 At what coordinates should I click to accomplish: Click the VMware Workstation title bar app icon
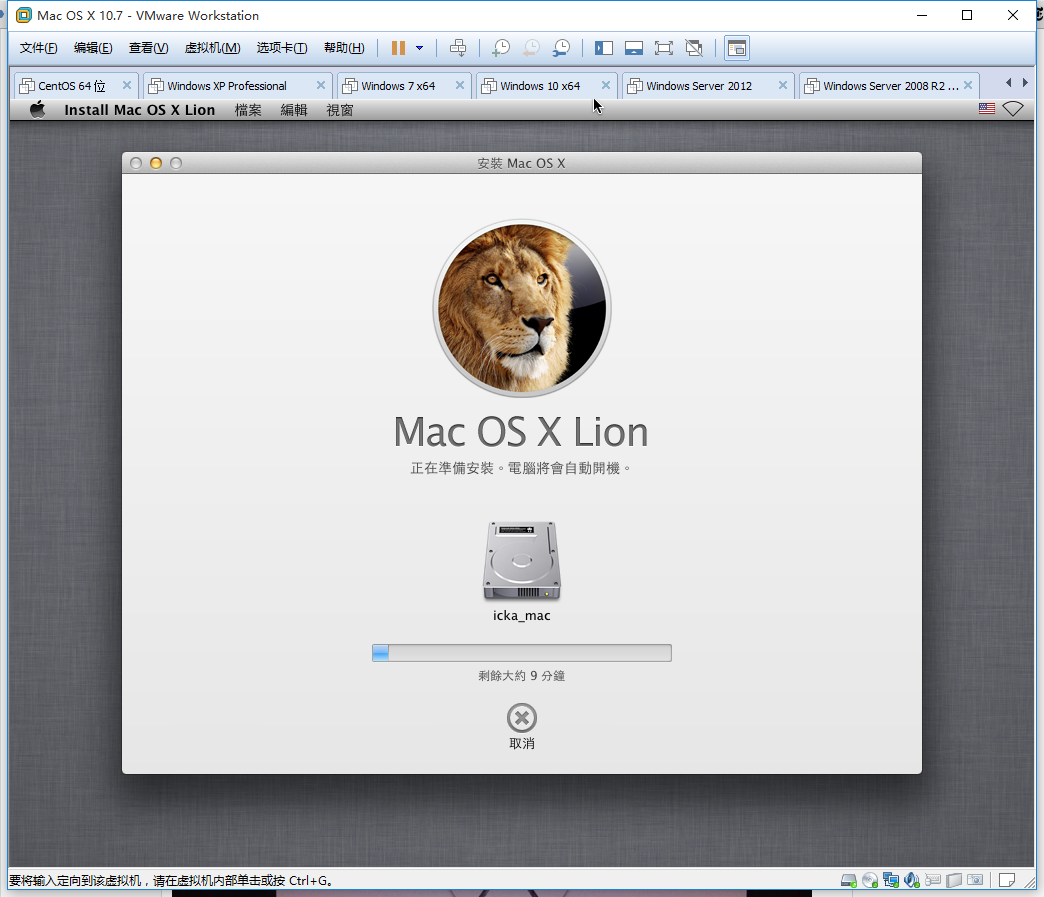click(24, 15)
